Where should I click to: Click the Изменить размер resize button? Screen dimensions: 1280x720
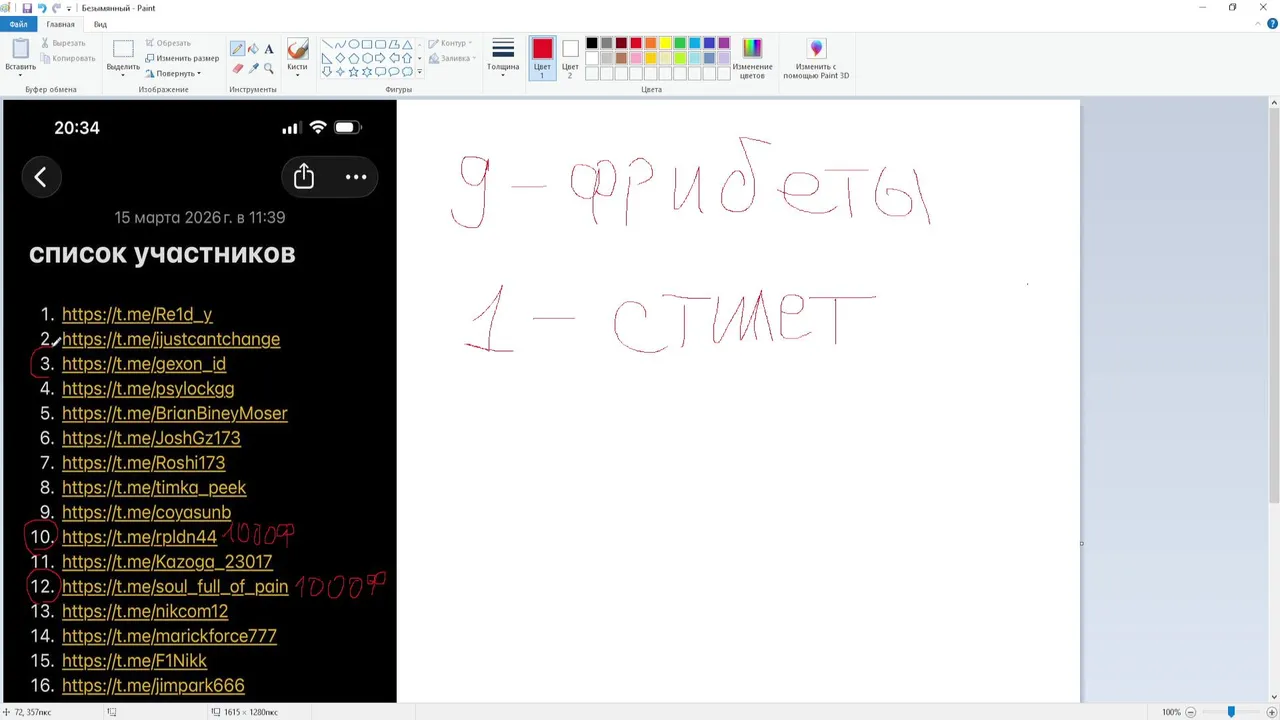pyautogui.click(x=182, y=58)
